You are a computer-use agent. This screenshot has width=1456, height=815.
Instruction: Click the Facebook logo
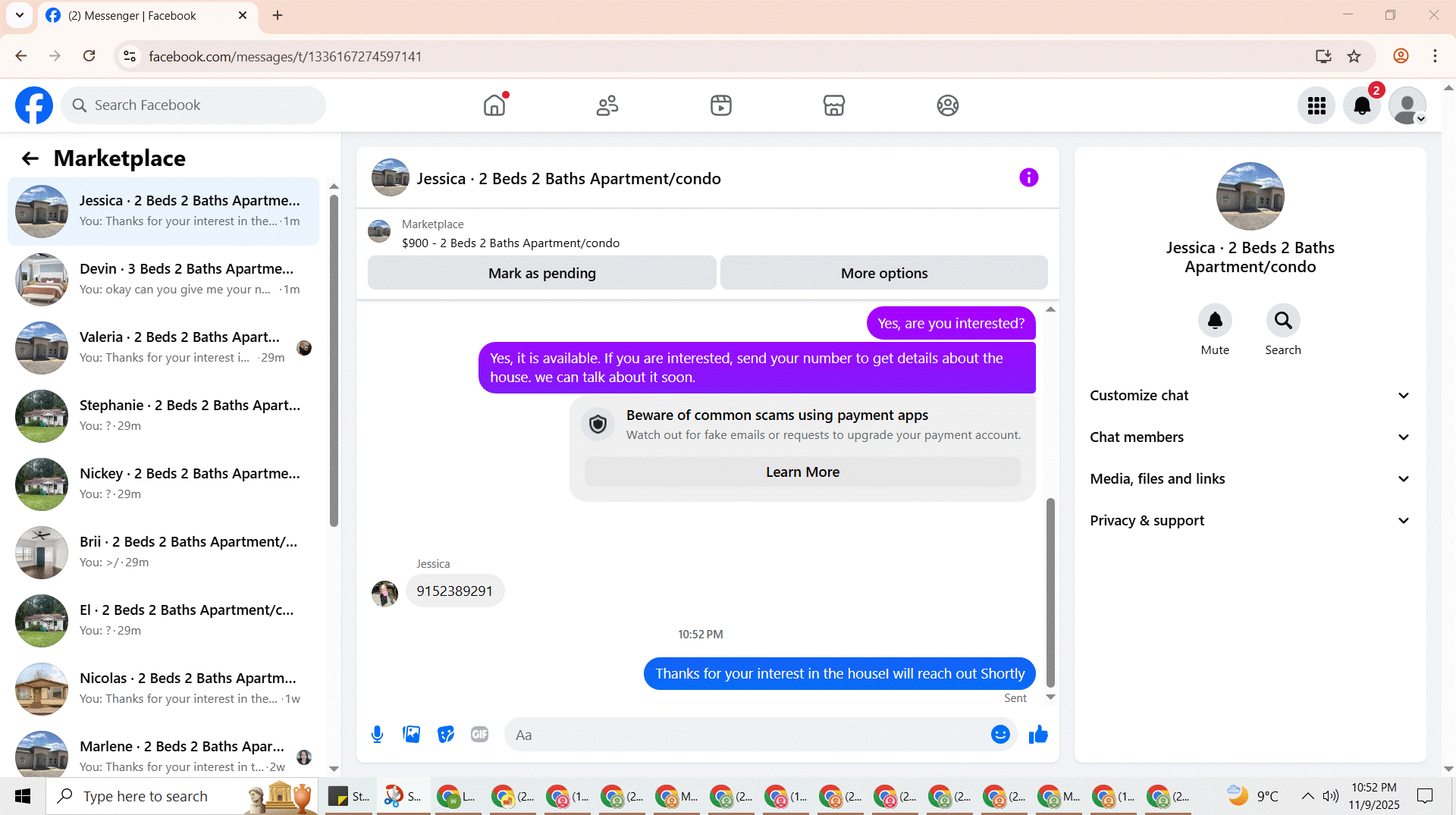point(34,105)
